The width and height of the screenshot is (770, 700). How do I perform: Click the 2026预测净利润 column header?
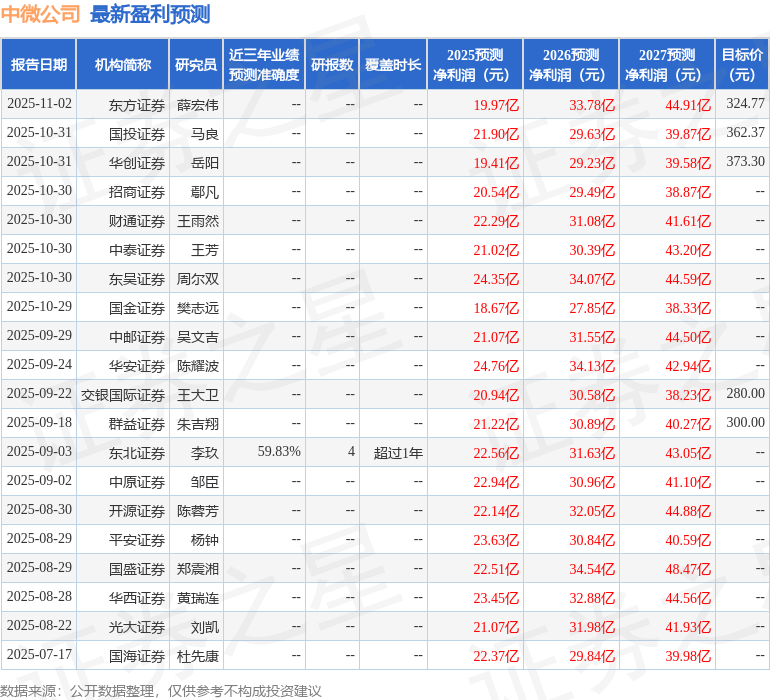pos(571,65)
